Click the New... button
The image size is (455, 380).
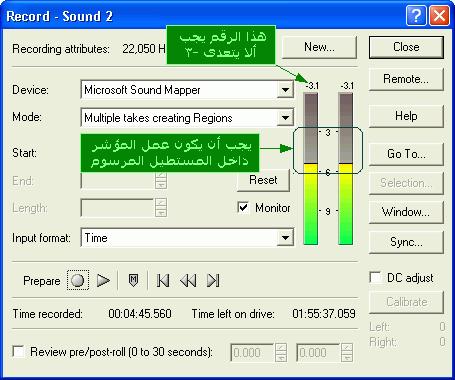point(319,47)
